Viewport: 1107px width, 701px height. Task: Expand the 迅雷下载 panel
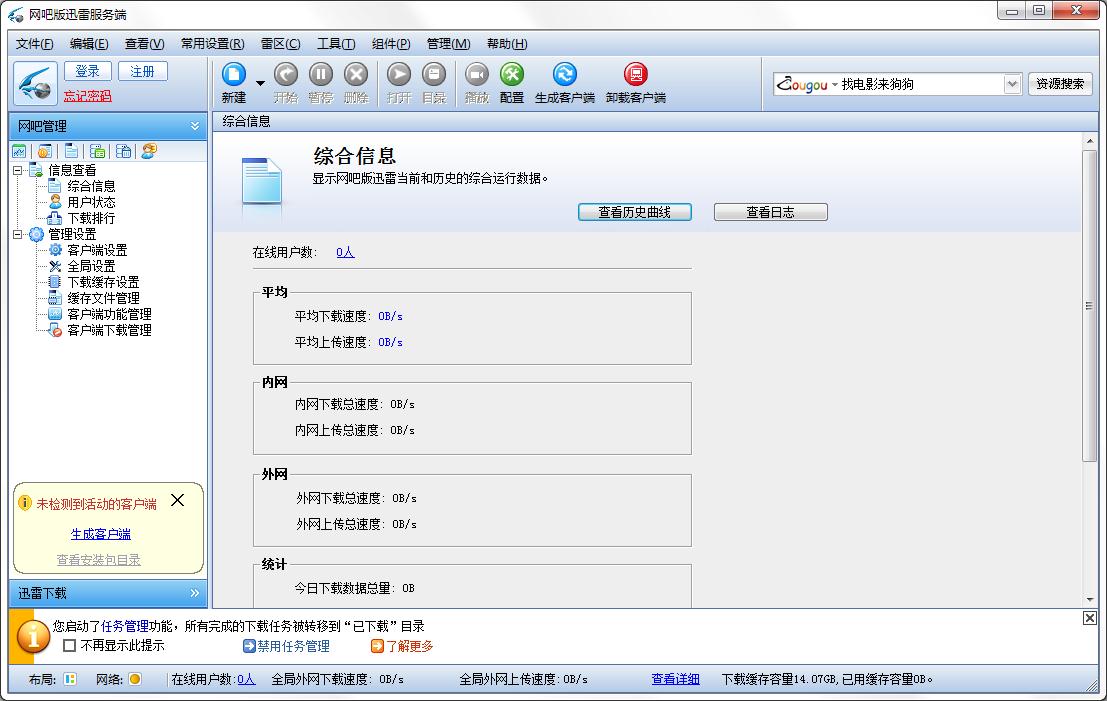tap(194, 593)
